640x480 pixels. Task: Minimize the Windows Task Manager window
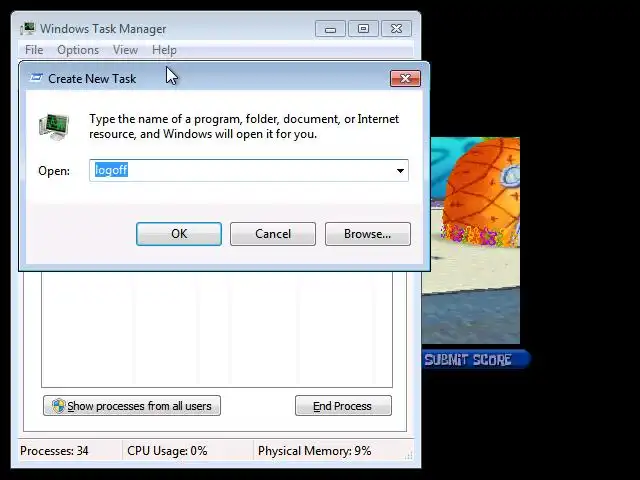[x=330, y=29]
